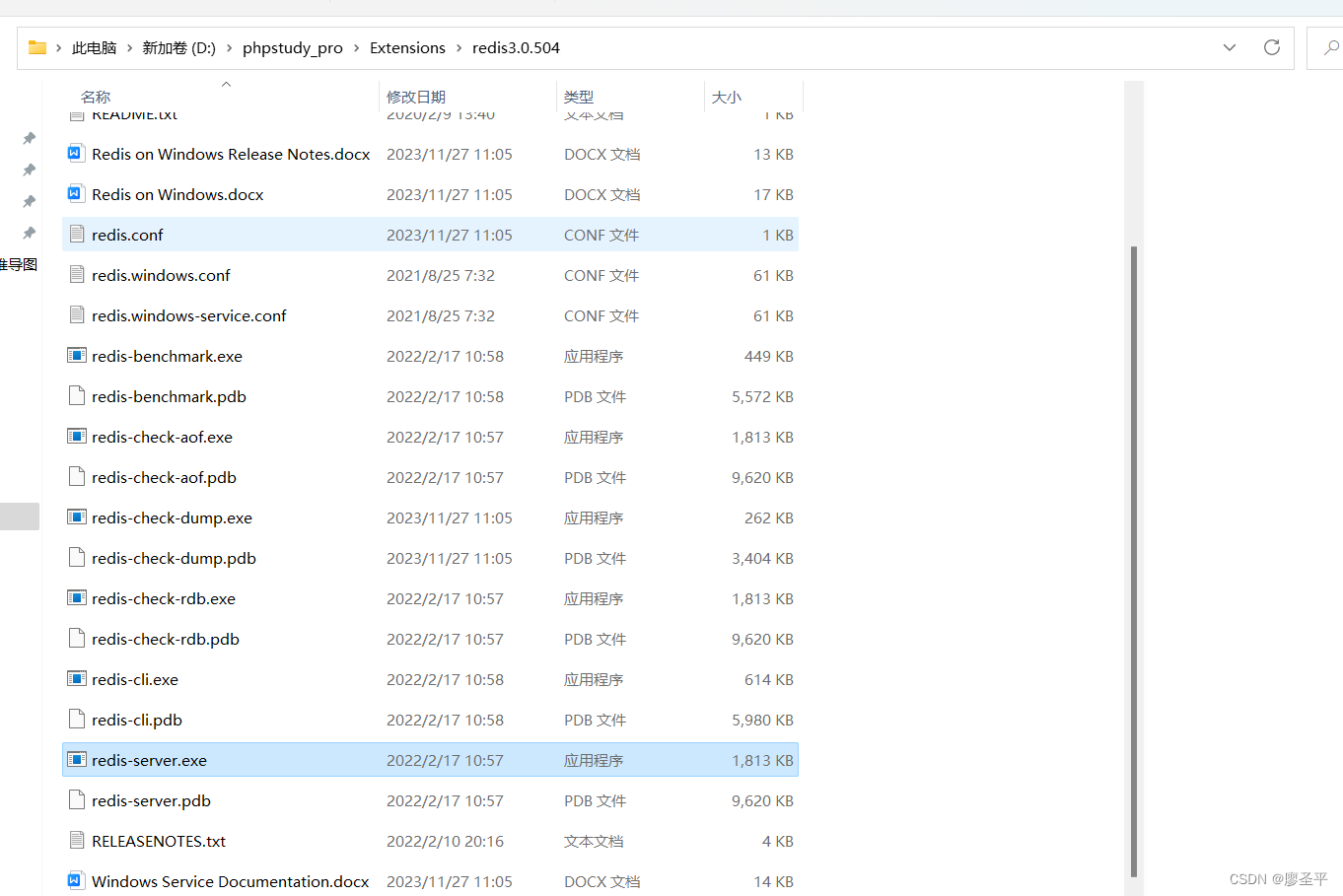Navigate to Extensions in the breadcrumb
This screenshot has width=1343, height=896.
click(407, 46)
